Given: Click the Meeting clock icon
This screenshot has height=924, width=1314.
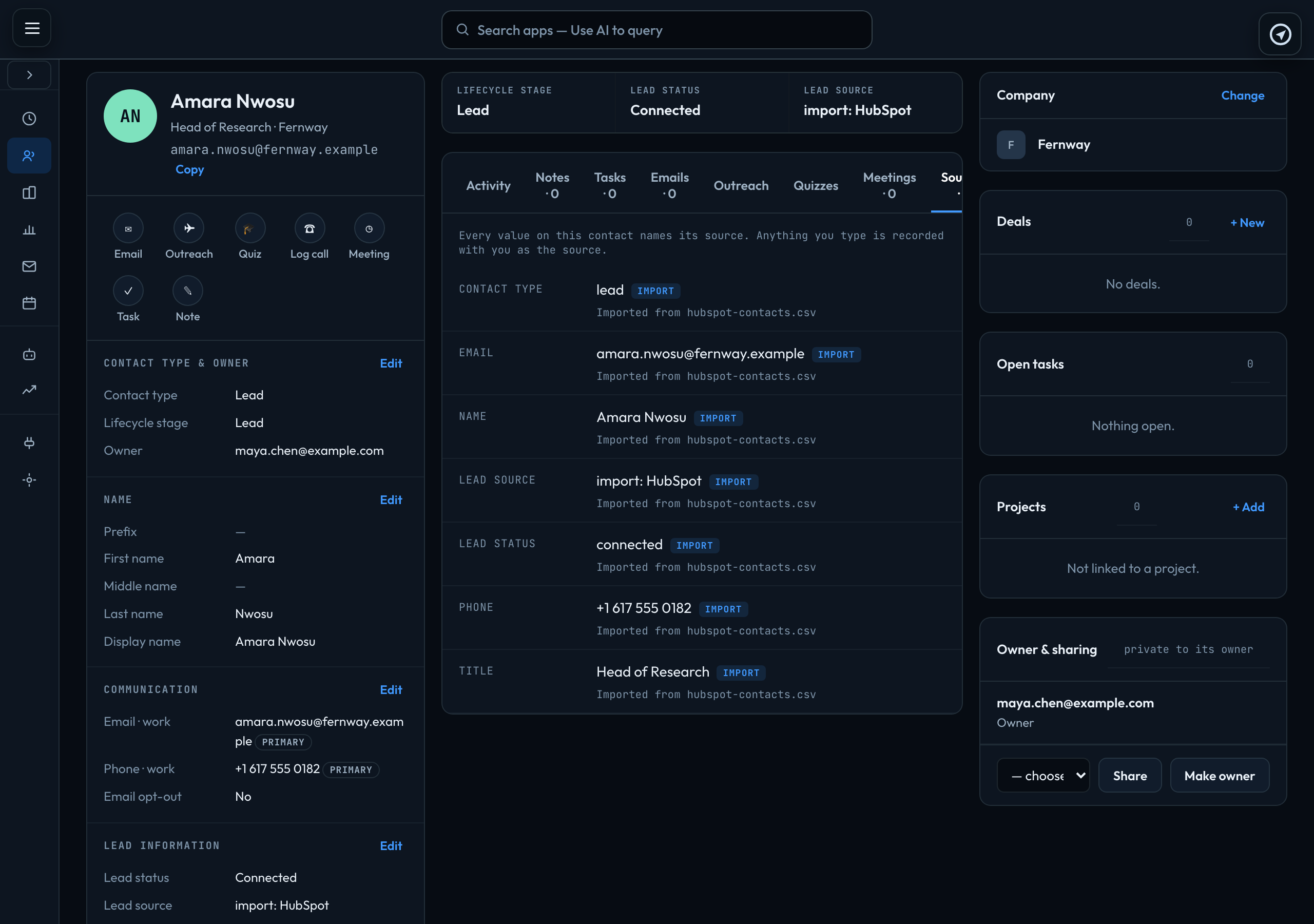Looking at the screenshot, I should (x=369, y=228).
